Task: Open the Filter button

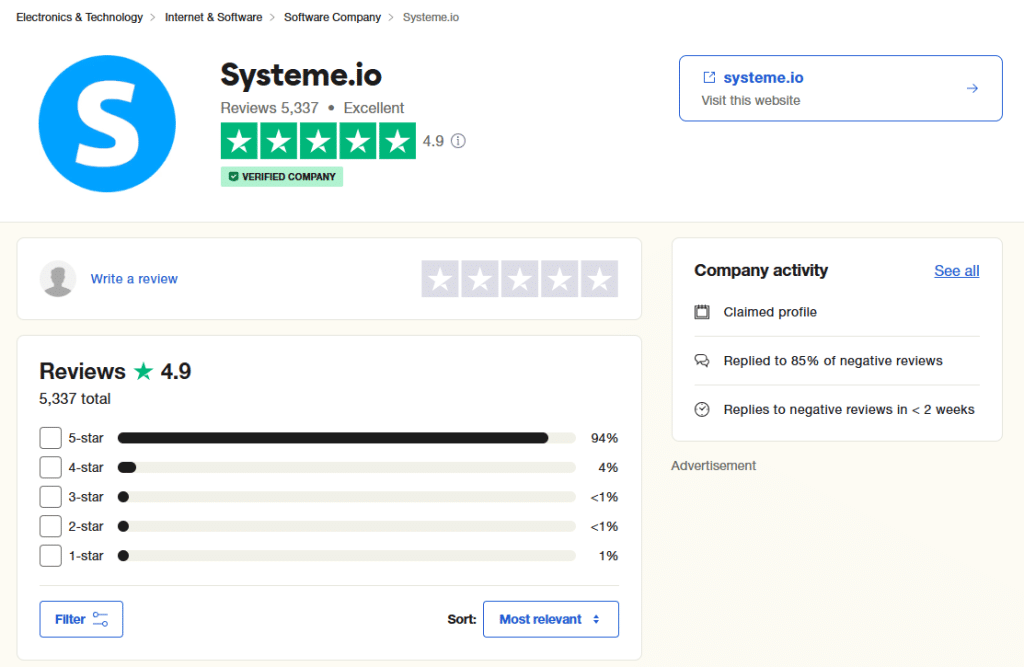Action: coord(81,619)
